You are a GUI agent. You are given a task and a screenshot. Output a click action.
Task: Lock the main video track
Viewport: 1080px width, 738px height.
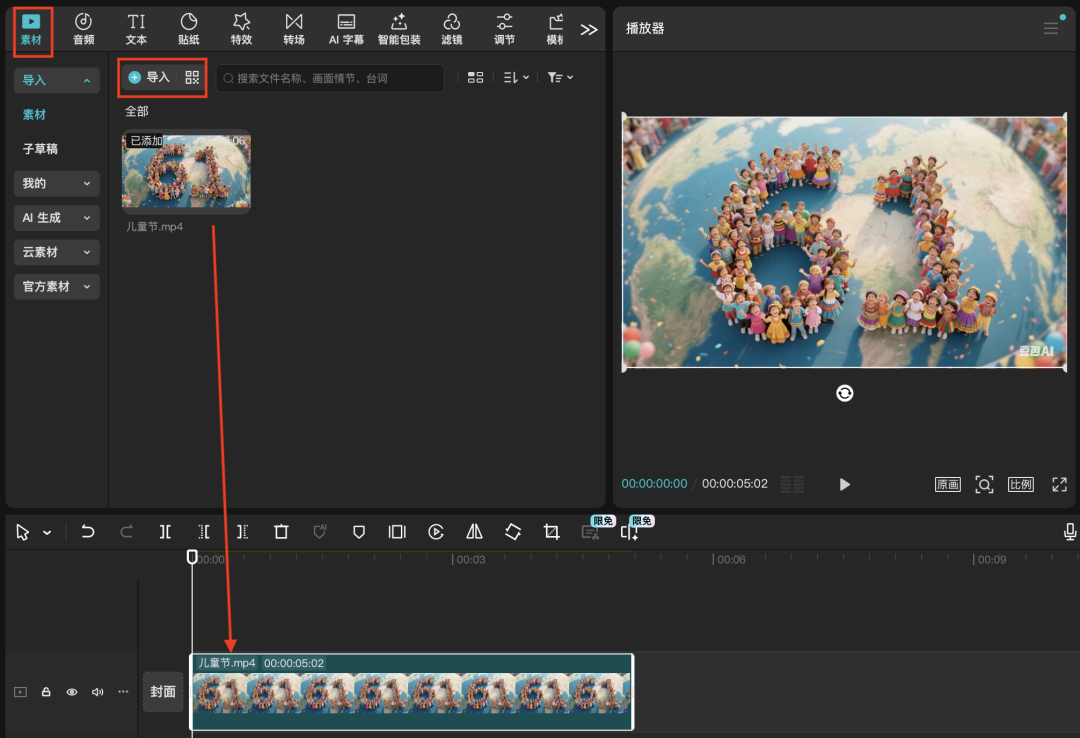(46, 692)
